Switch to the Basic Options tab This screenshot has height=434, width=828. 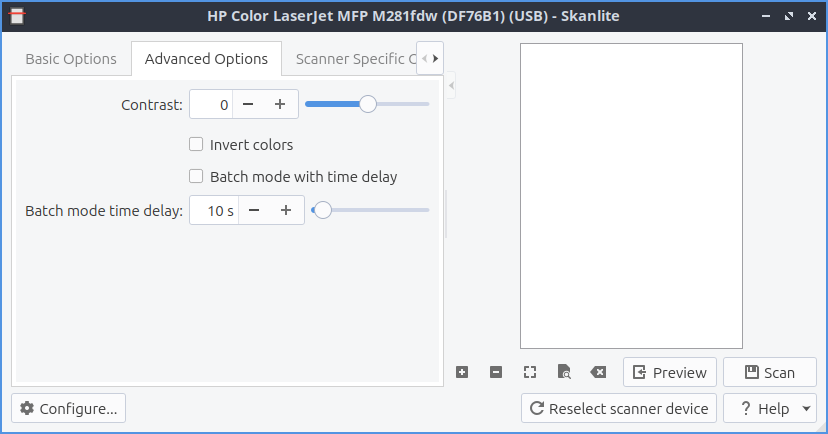(71, 59)
